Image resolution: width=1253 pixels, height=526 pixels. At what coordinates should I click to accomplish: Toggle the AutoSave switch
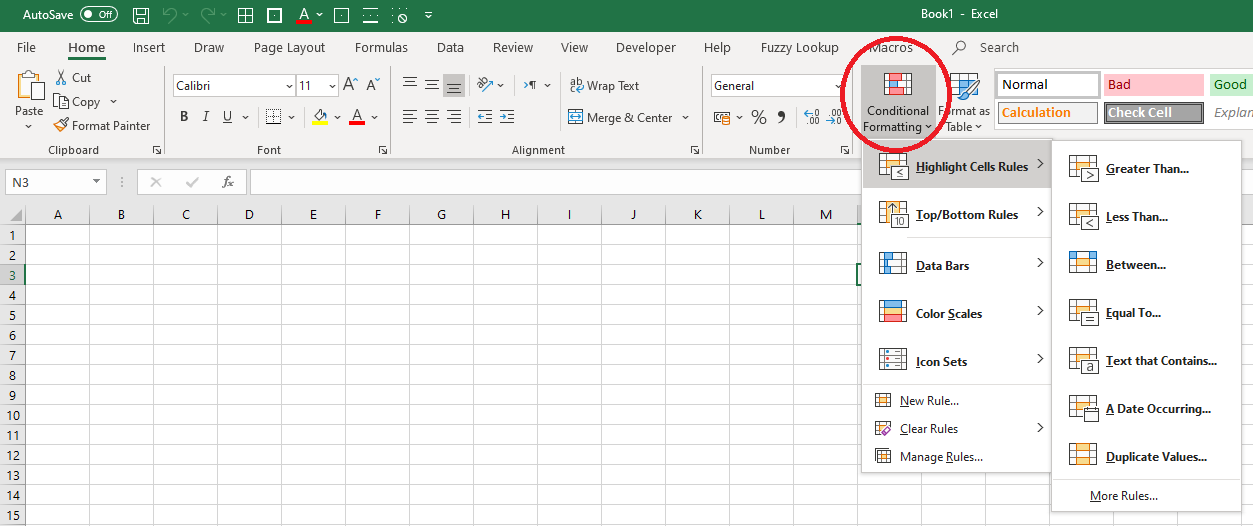coord(98,15)
